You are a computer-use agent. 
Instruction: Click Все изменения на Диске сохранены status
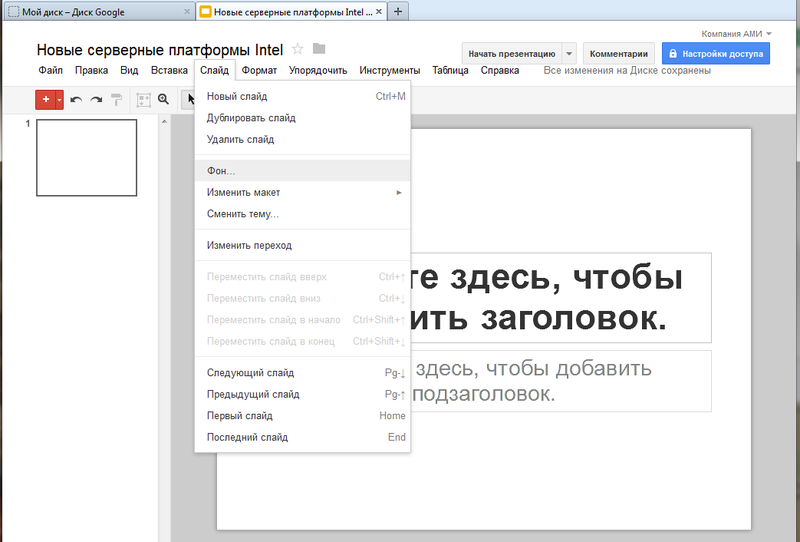tap(627, 70)
